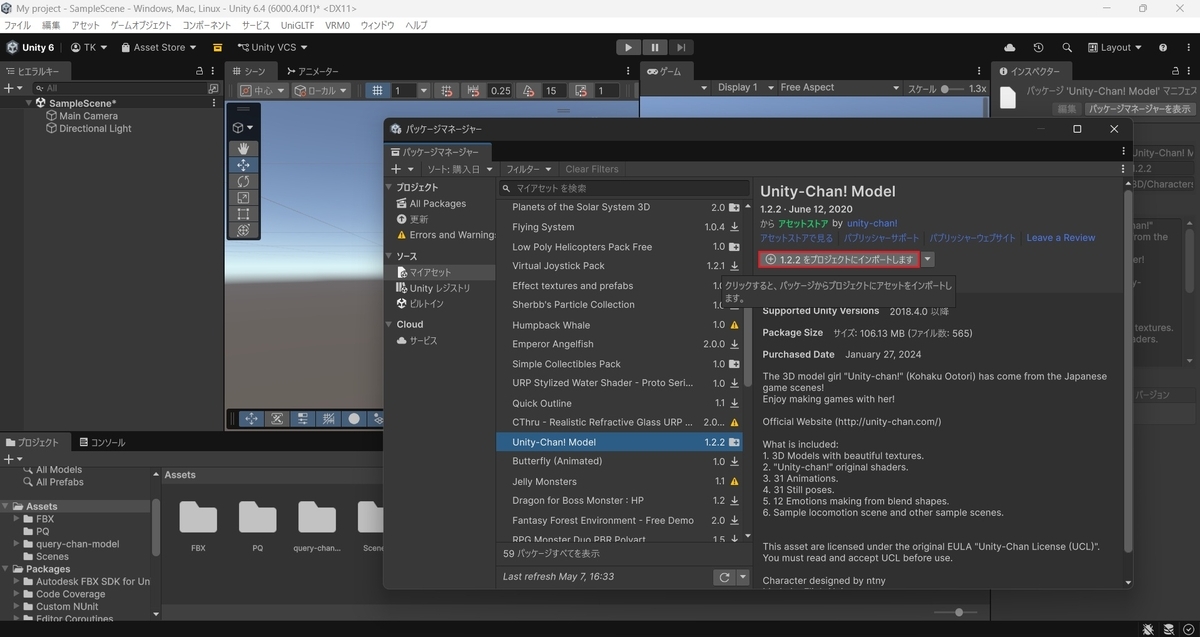The height and width of the screenshot is (637, 1200).
Task: Click the Play button
Action: [628, 47]
